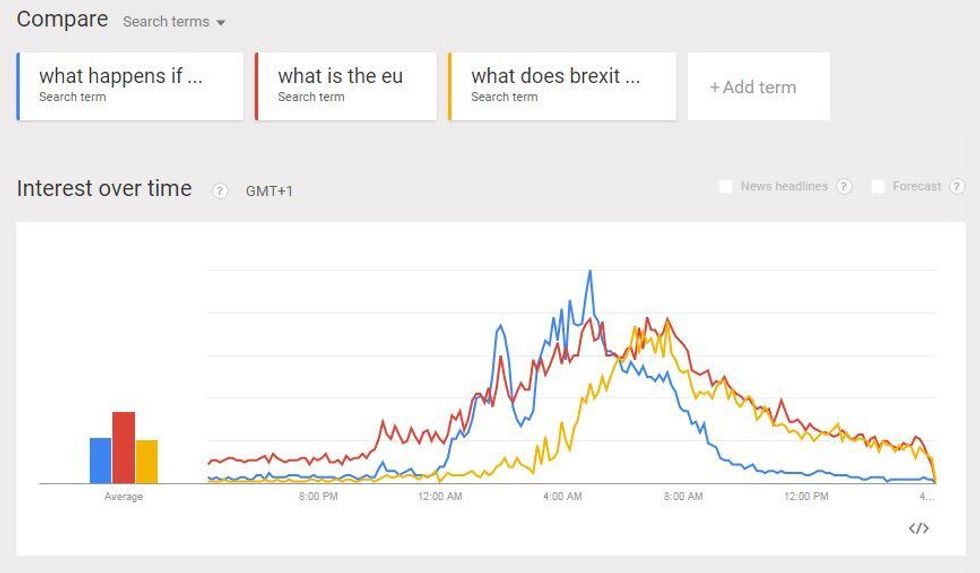Click the GMT+1 timezone label

click(x=270, y=191)
